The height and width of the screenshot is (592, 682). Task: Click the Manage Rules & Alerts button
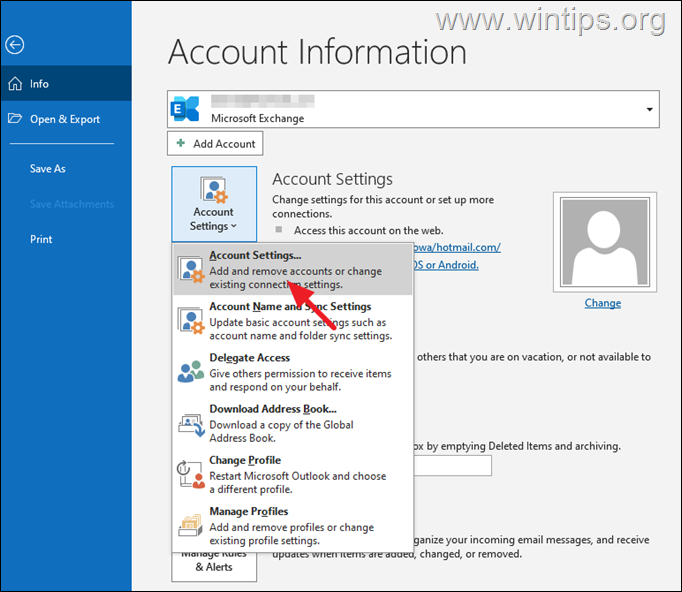pyautogui.click(x=213, y=566)
